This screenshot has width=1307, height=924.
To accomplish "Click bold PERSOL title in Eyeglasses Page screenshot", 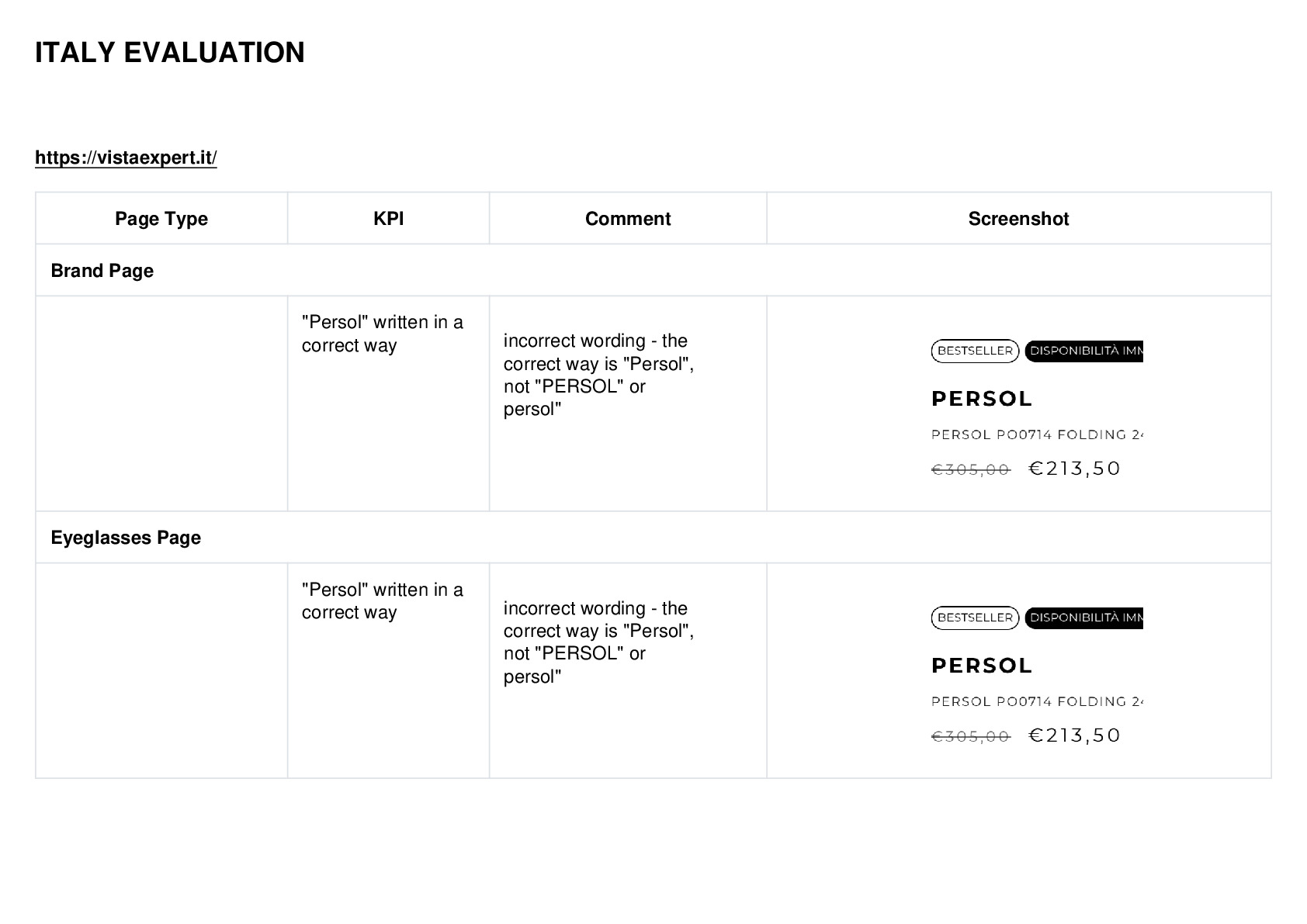I will (x=982, y=666).
